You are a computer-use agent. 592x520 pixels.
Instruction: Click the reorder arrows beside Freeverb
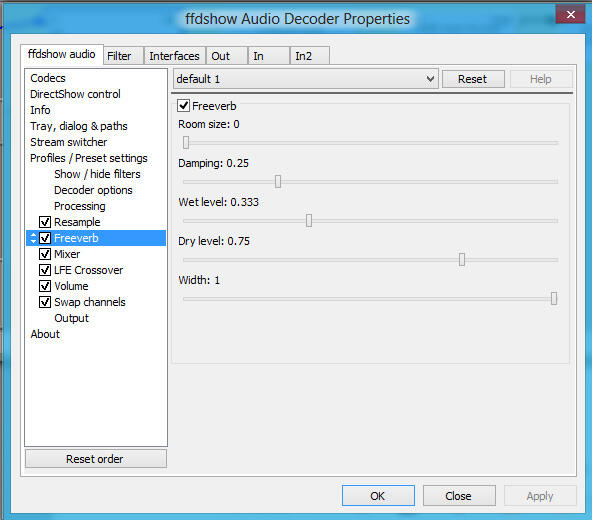point(33,238)
